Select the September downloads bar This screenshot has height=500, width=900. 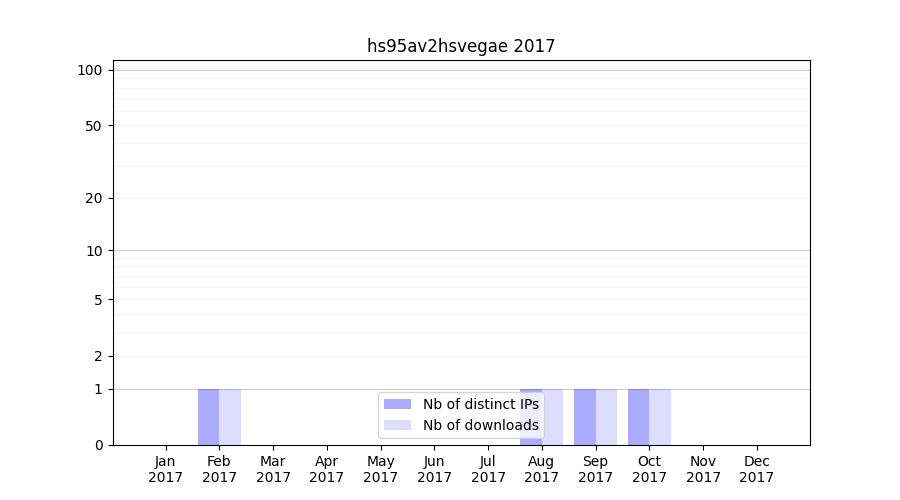tap(606, 417)
